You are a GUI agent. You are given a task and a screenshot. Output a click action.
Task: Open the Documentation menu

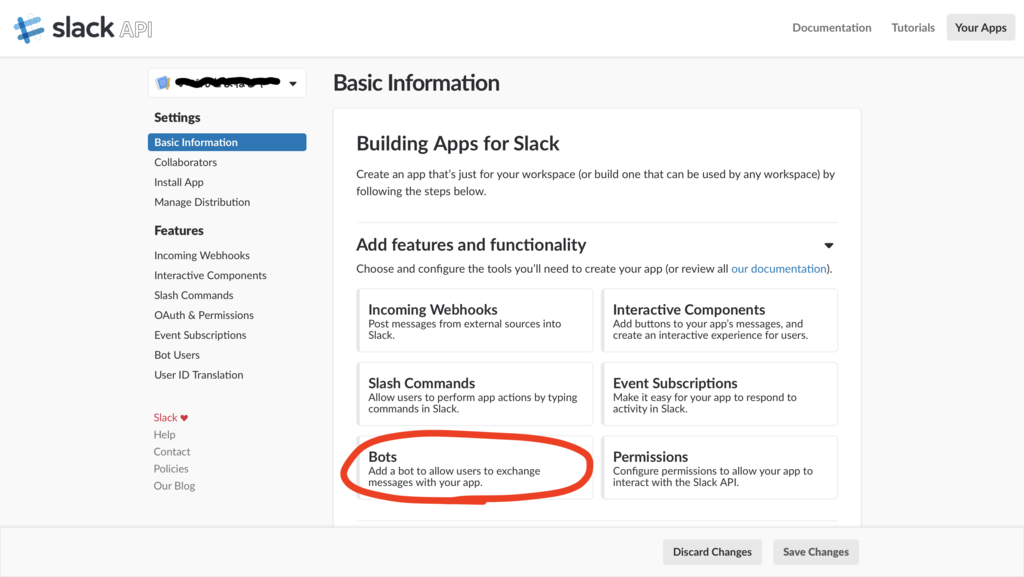(831, 28)
